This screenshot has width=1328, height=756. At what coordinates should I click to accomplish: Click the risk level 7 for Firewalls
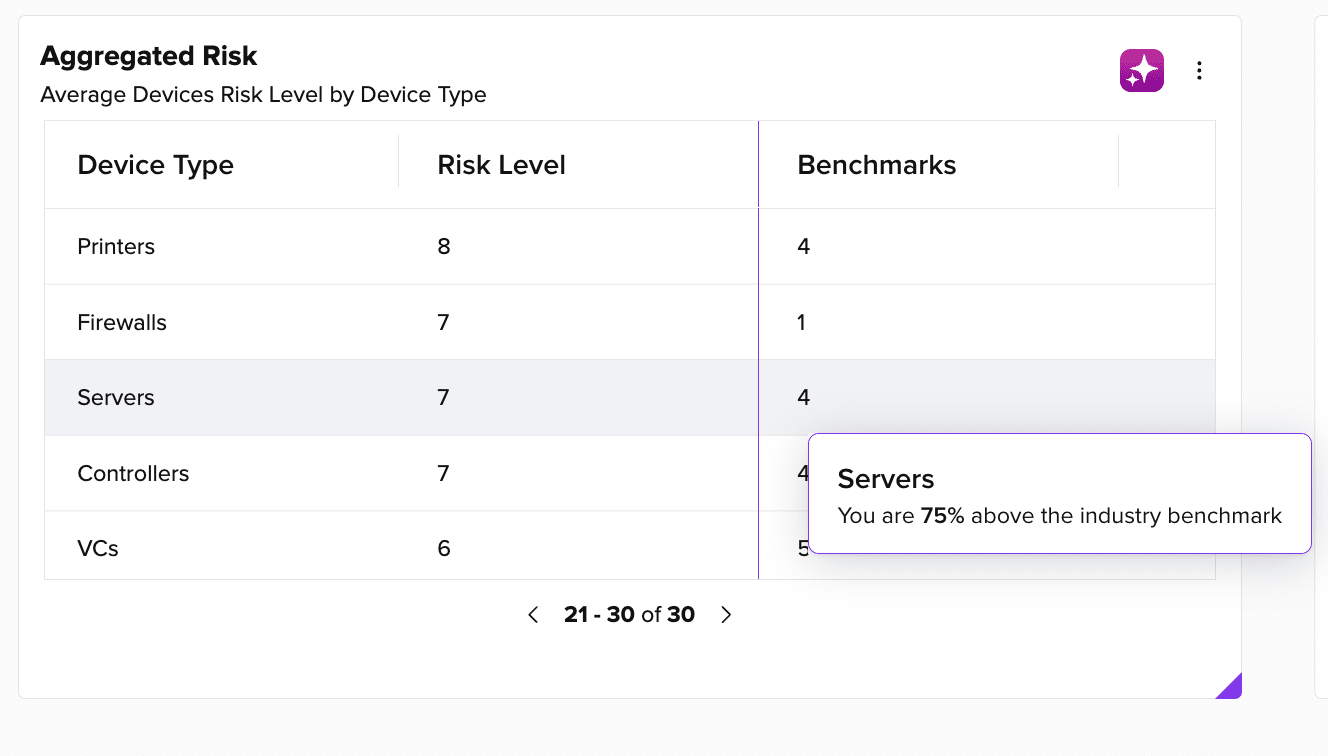click(443, 322)
